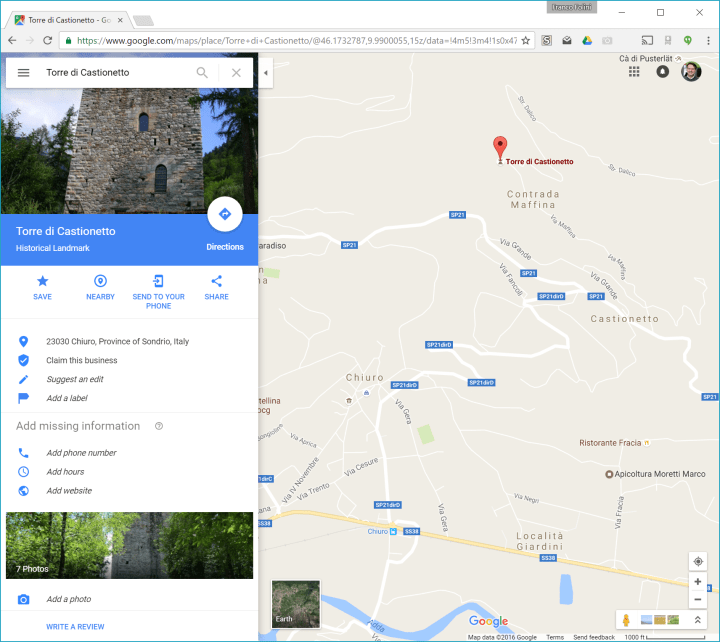The width and height of the screenshot is (720, 642).
Task: Expand imagery strip with double chevron
Action: click(x=698, y=620)
